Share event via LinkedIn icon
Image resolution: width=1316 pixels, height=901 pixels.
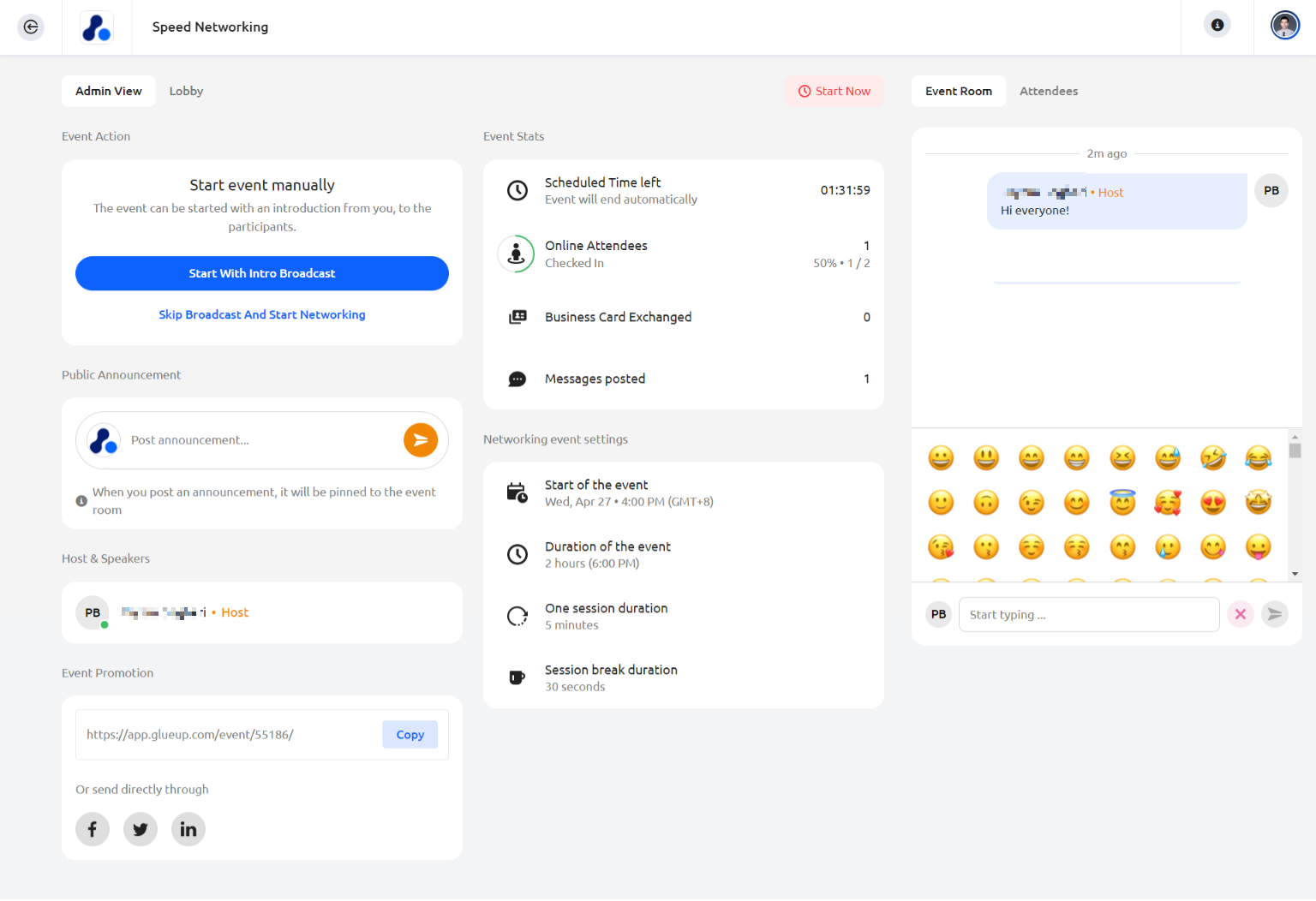click(x=188, y=829)
